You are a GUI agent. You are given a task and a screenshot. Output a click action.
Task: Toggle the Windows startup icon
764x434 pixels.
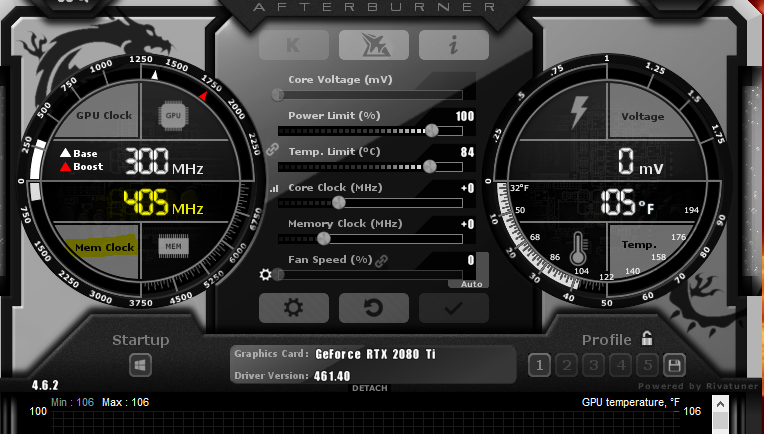pos(140,365)
